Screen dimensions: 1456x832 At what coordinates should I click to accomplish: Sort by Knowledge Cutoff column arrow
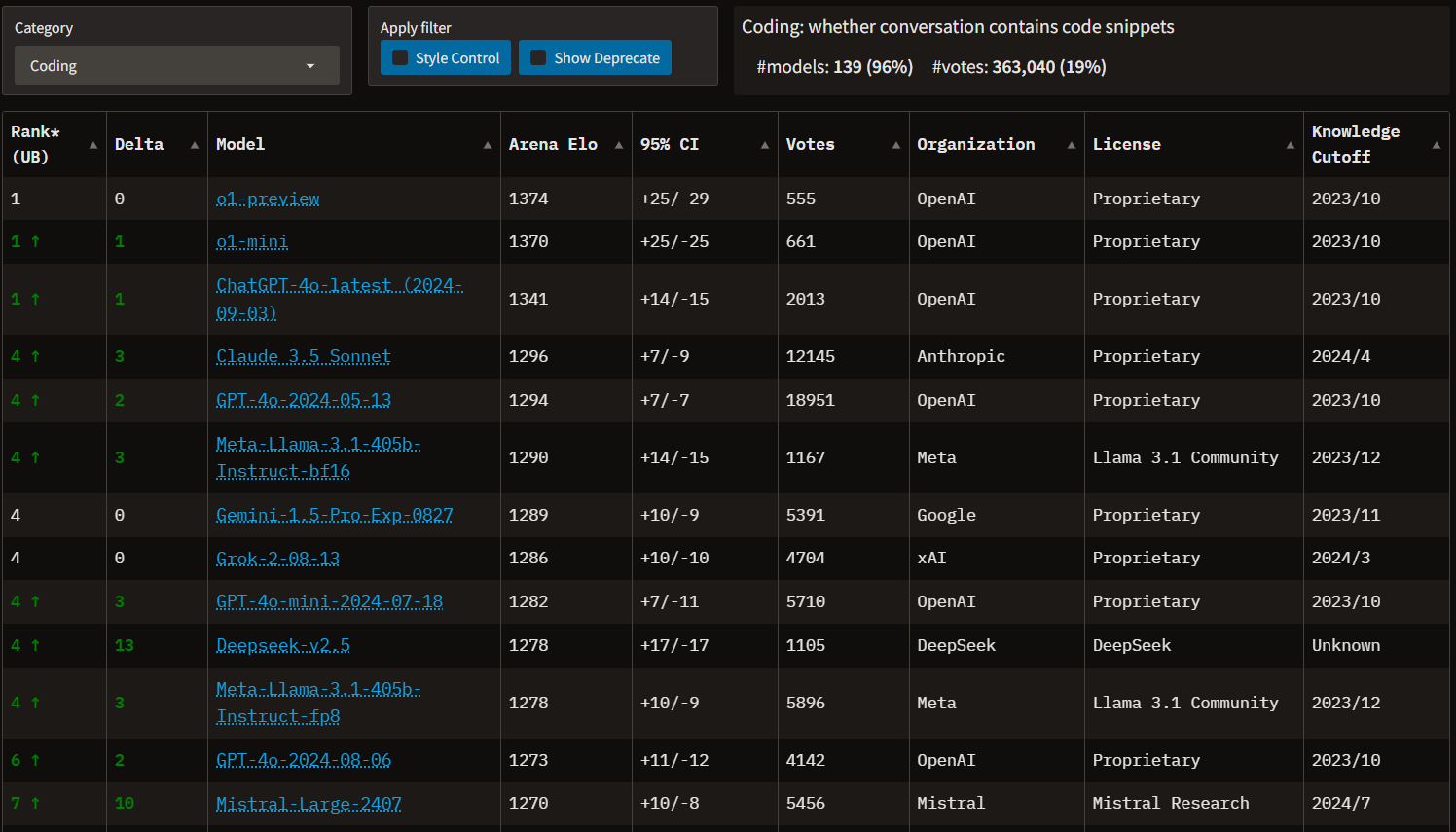(1437, 145)
